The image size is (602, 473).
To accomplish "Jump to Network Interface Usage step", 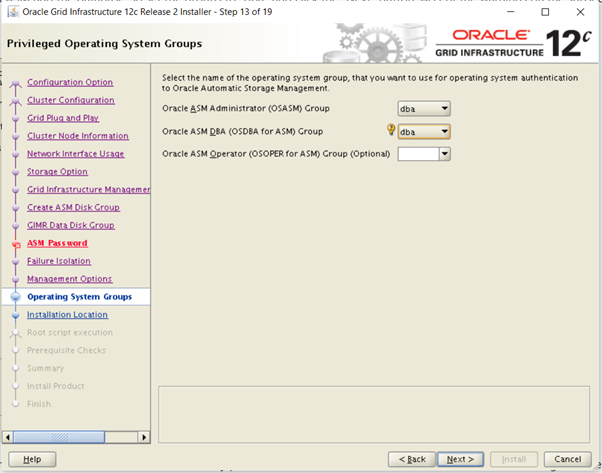I will [x=75, y=154].
